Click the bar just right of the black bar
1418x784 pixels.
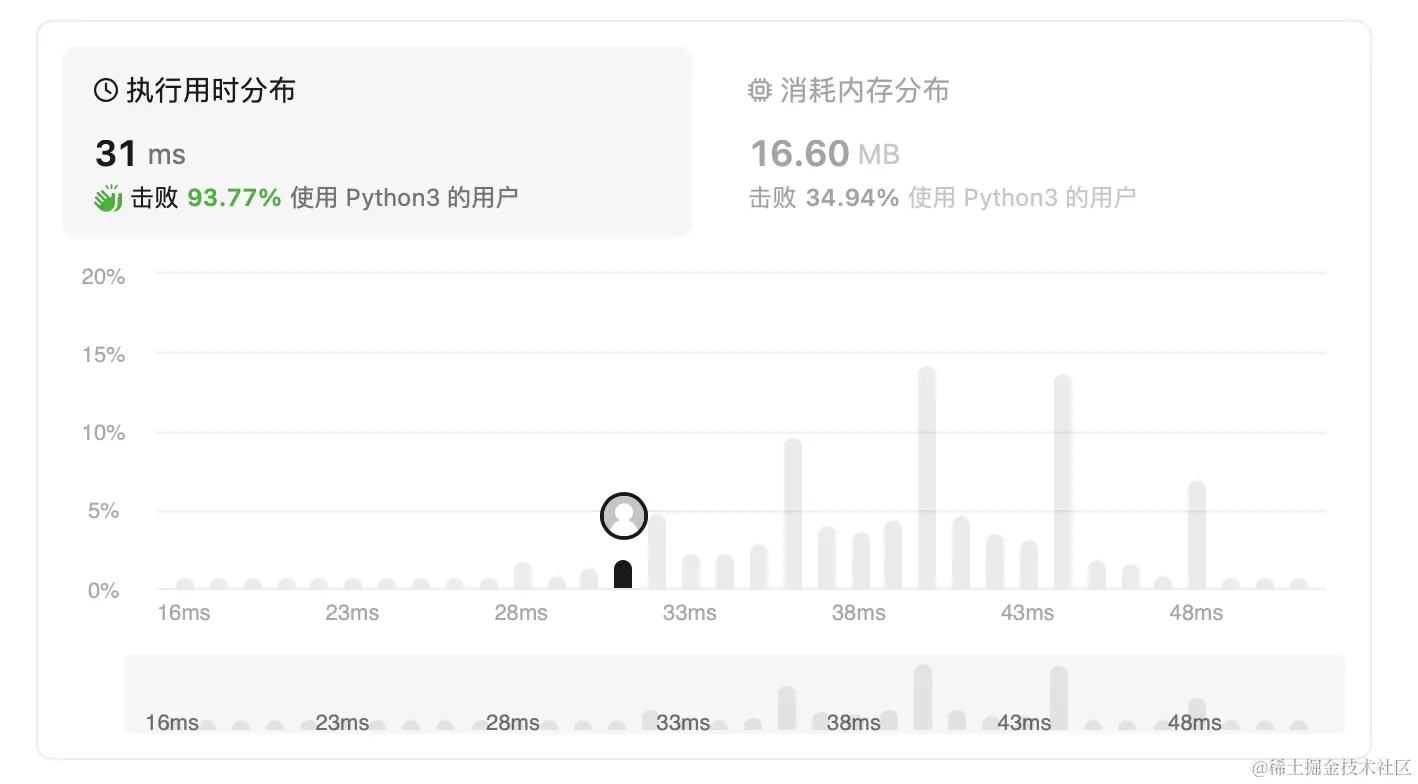pyautogui.click(x=657, y=552)
